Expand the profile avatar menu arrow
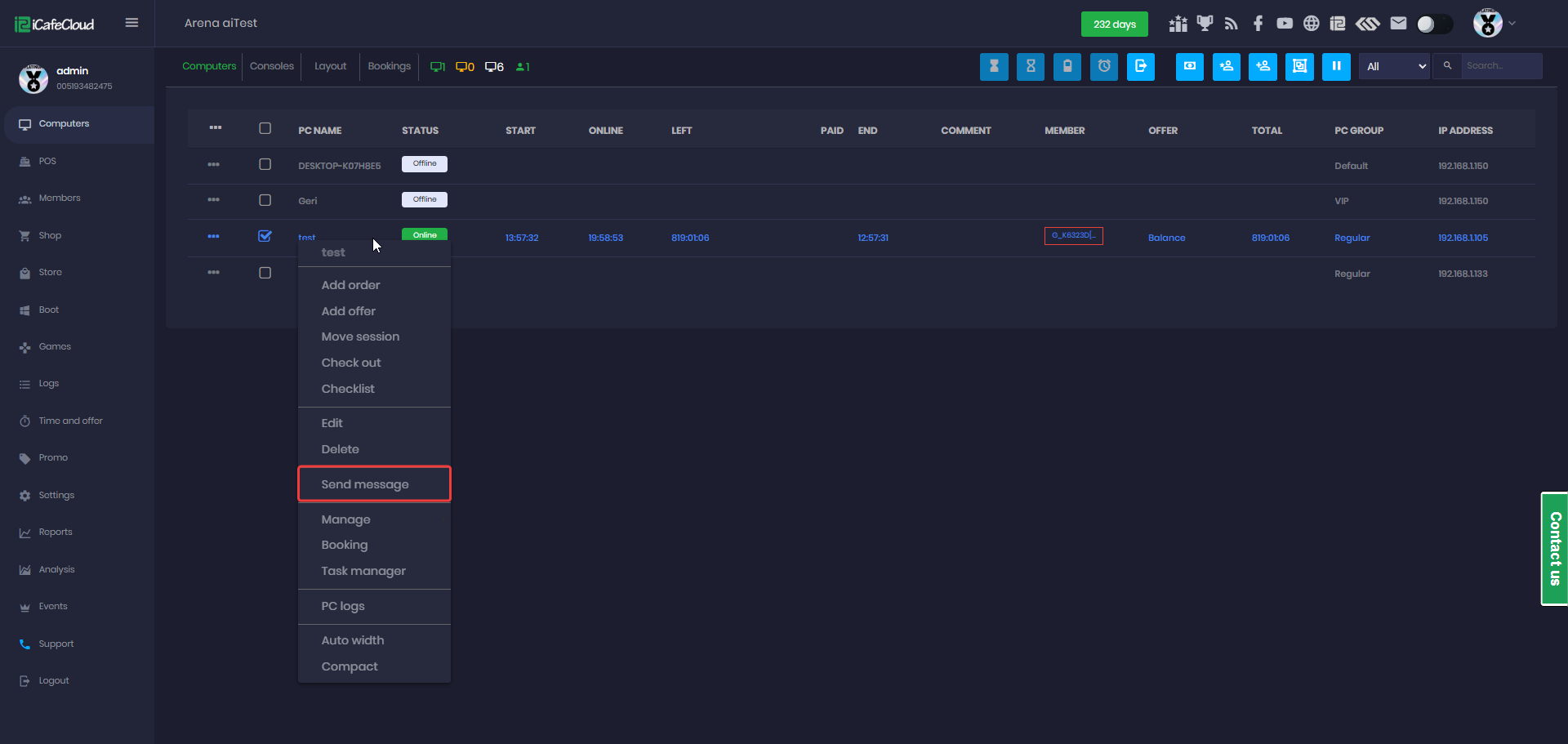The width and height of the screenshot is (1568, 744). [1512, 24]
